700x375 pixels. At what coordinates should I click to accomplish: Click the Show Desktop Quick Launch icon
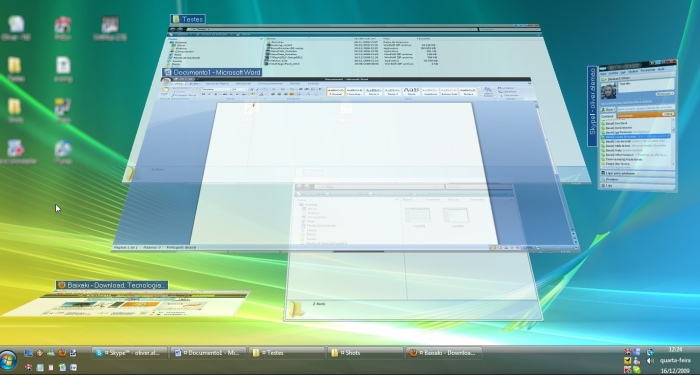click(29, 353)
